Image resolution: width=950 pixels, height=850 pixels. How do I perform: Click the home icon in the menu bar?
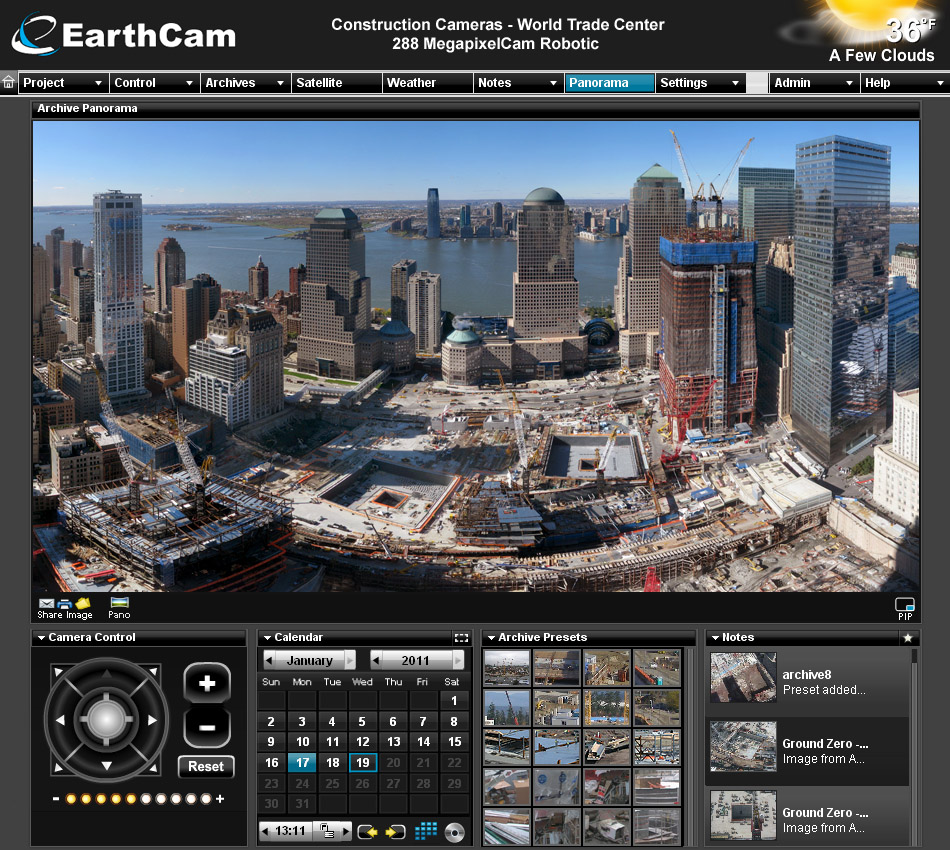coord(8,82)
